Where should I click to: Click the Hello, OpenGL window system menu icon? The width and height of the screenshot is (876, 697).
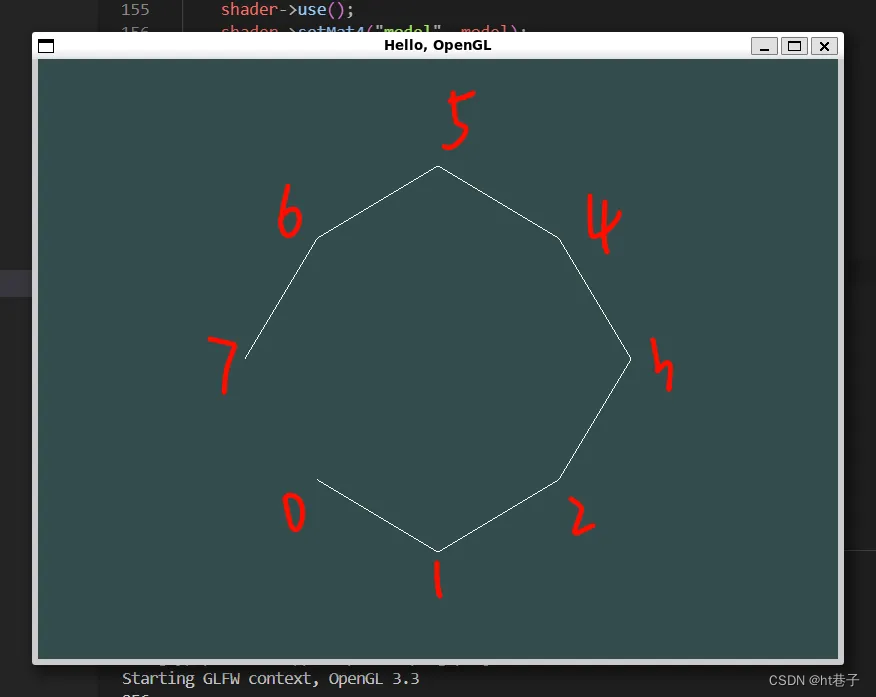(x=46, y=46)
